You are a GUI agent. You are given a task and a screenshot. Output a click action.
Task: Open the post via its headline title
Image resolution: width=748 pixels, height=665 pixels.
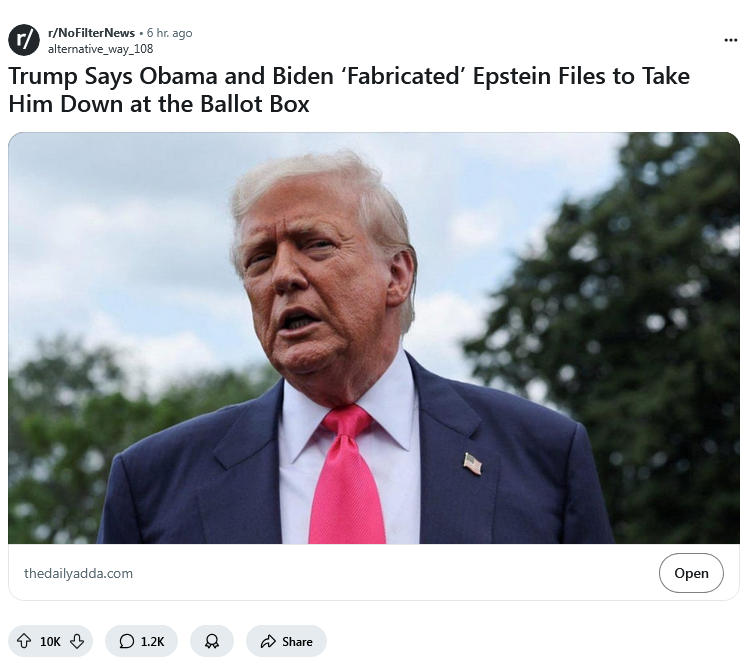(349, 90)
